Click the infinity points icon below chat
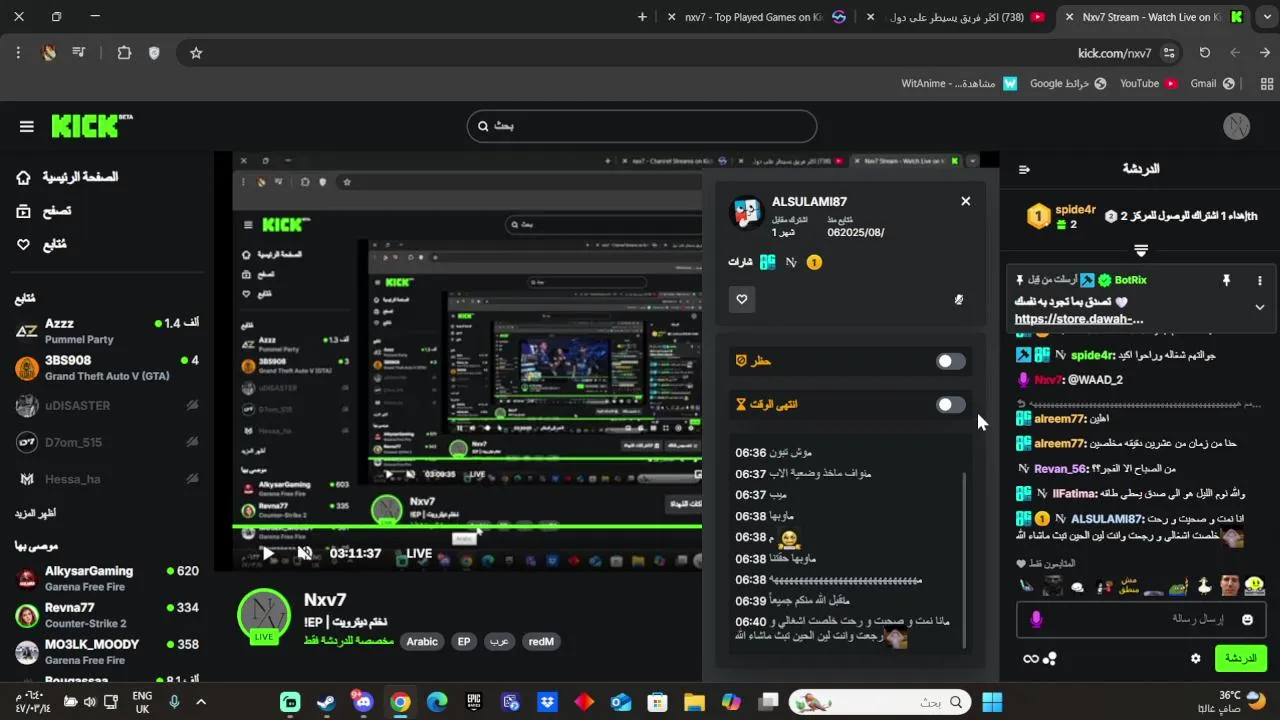Screen dimensions: 1280x720 1031,658
